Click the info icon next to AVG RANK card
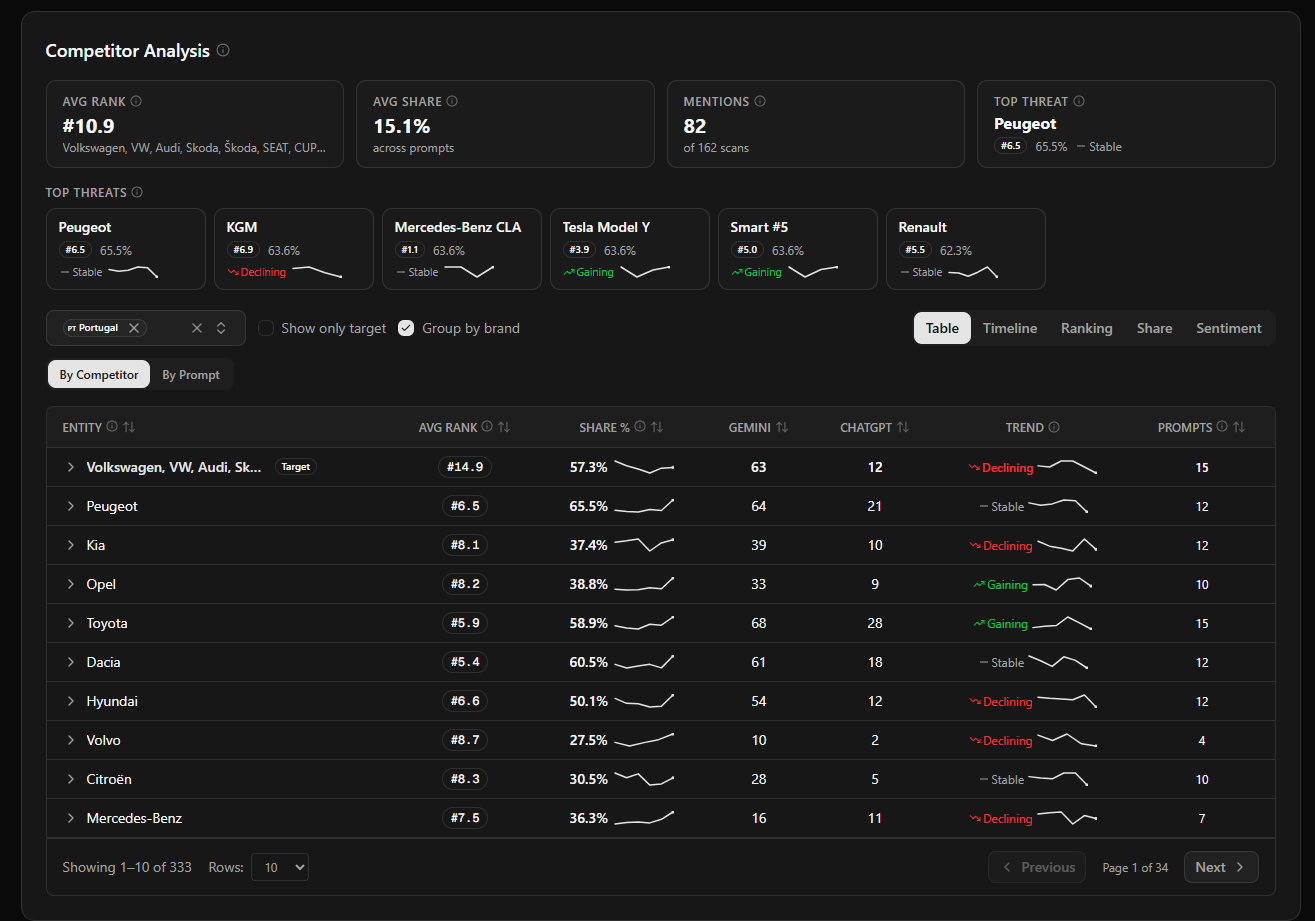 136,101
